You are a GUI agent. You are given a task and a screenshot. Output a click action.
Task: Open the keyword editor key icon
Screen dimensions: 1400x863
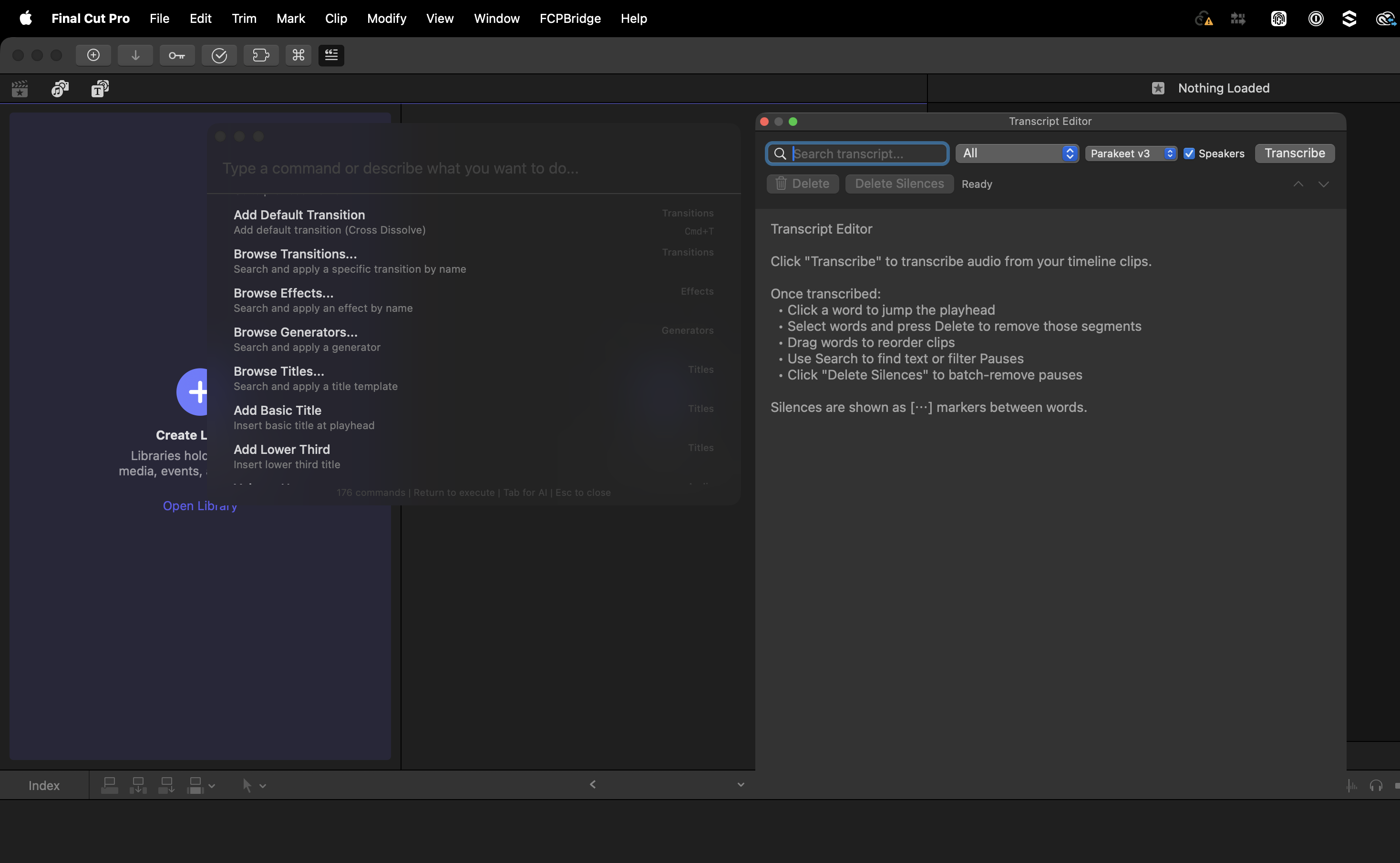pyautogui.click(x=177, y=55)
